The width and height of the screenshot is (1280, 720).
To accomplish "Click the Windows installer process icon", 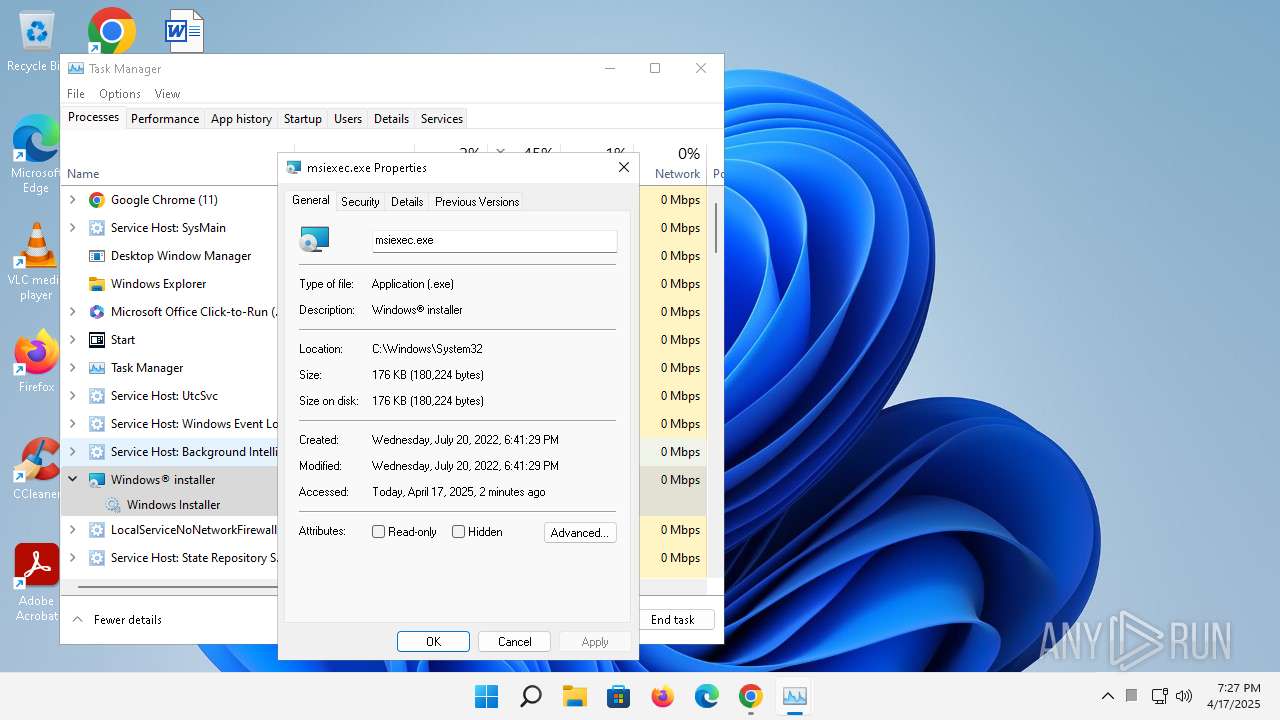I will click(97, 480).
